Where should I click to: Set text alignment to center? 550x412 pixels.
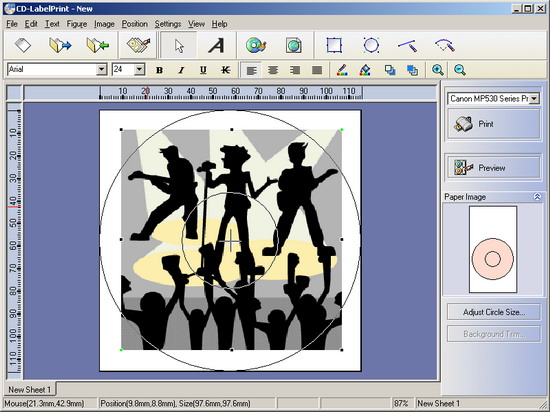pyautogui.click(x=273, y=70)
